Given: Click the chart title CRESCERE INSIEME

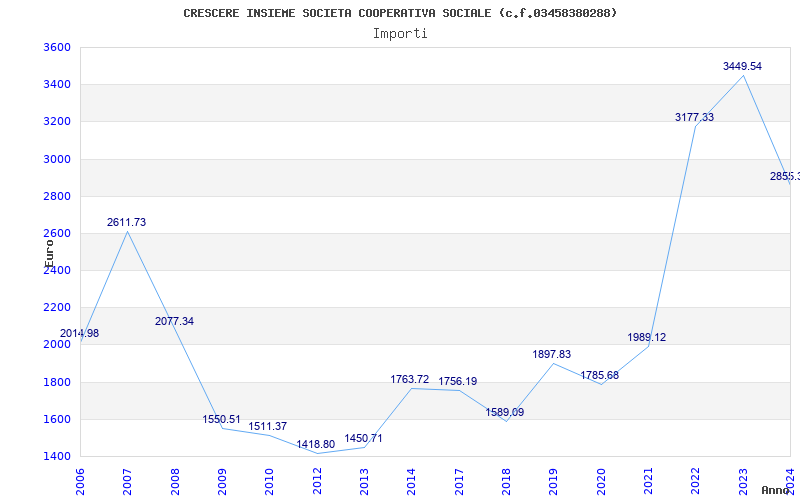Looking at the screenshot, I should 400,13.
